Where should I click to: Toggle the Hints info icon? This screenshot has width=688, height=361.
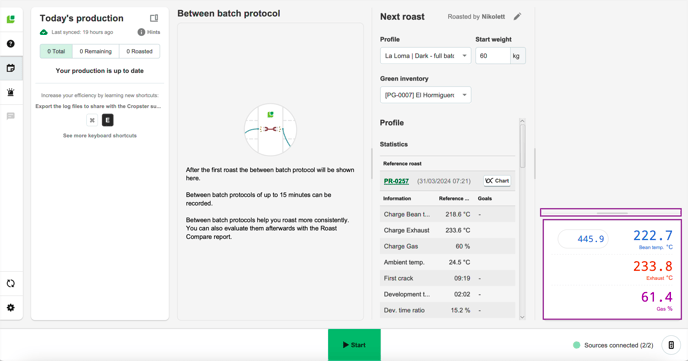(x=141, y=32)
